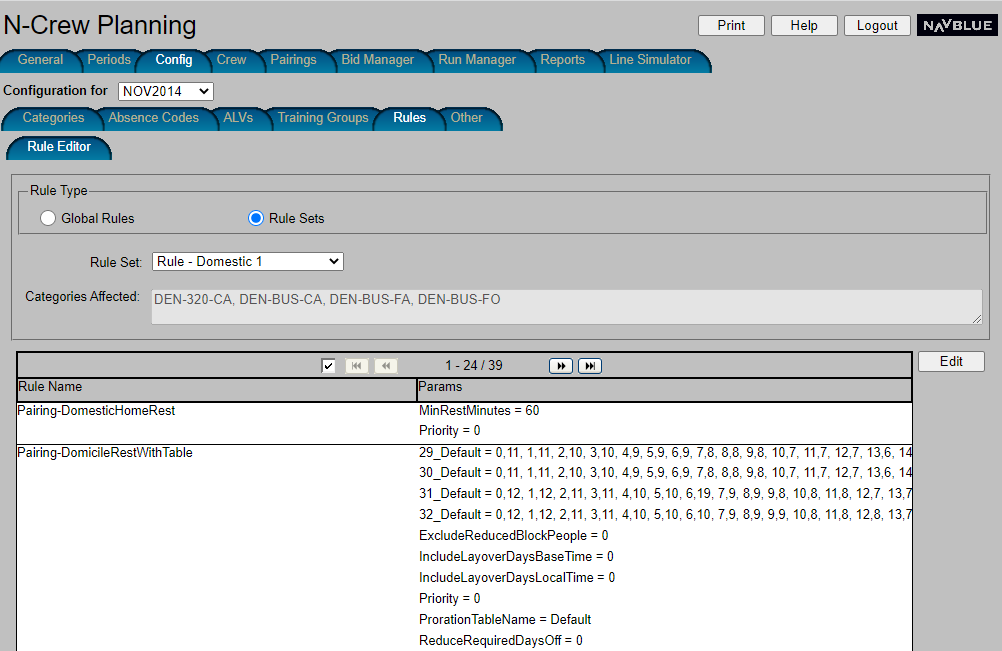1002x651 pixels.
Task: Select the Config tab
Action: [174, 60]
